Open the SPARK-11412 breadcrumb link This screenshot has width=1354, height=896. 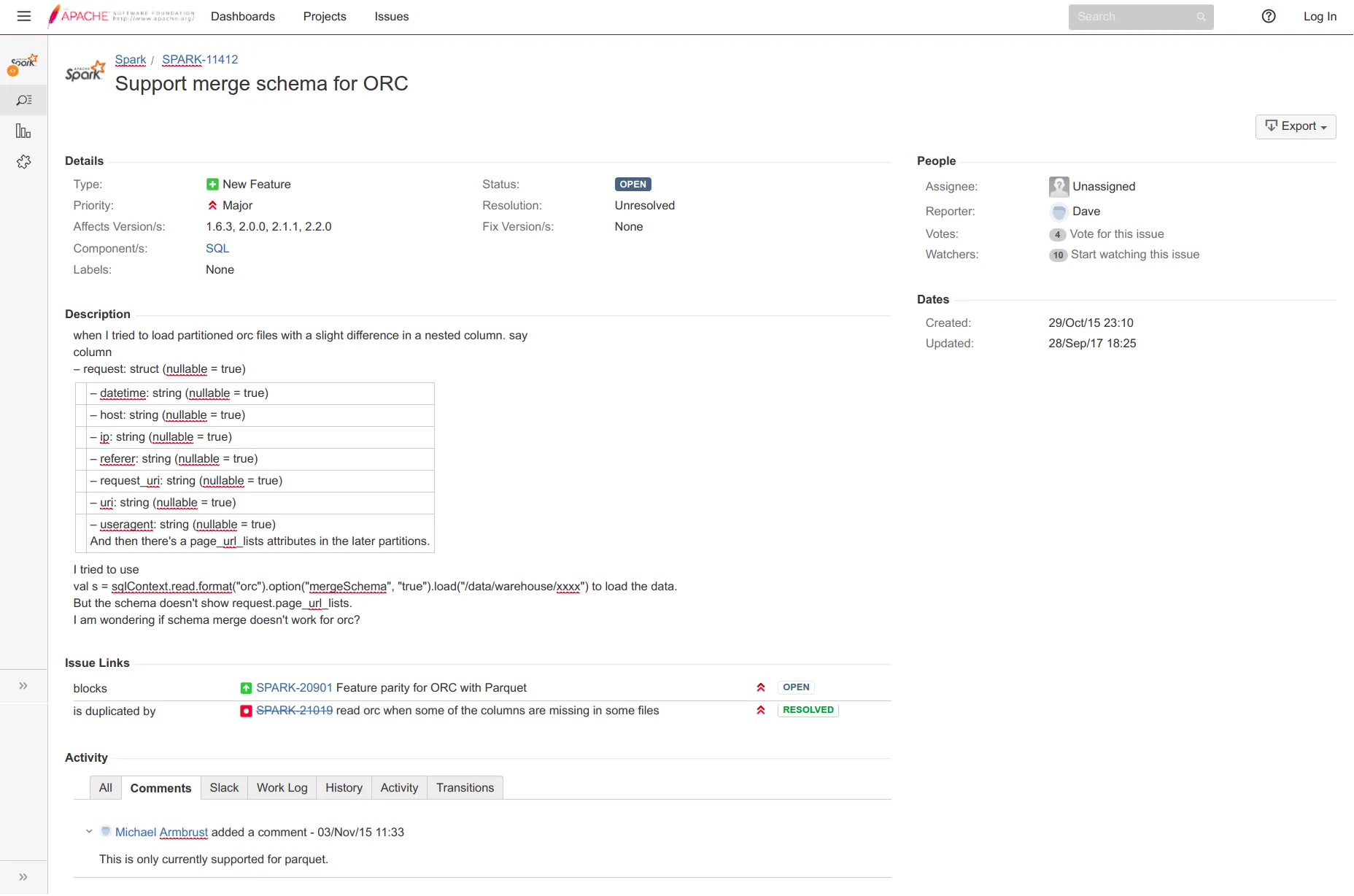200,60
